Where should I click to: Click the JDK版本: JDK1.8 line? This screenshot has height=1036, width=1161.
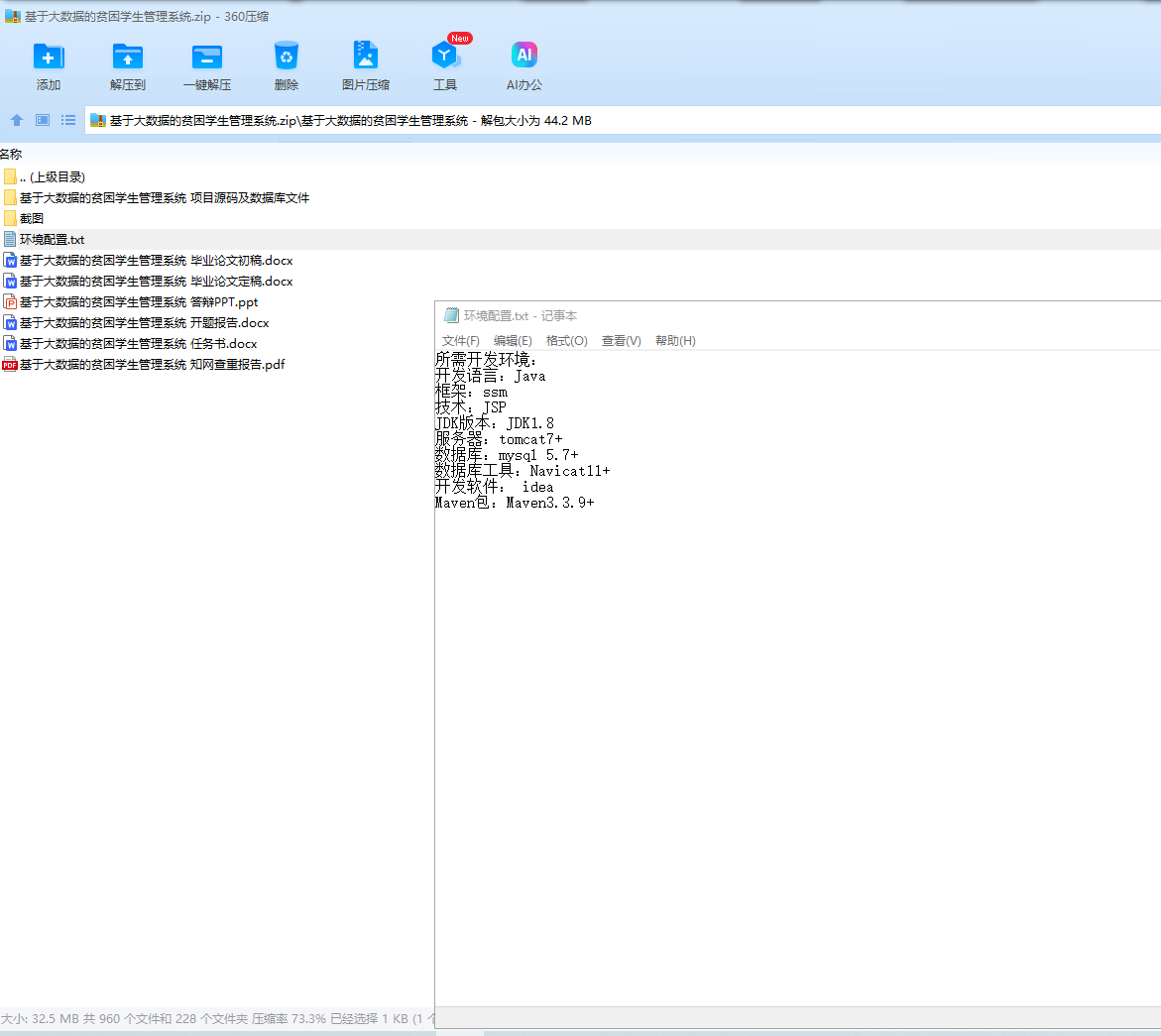[x=495, y=423]
